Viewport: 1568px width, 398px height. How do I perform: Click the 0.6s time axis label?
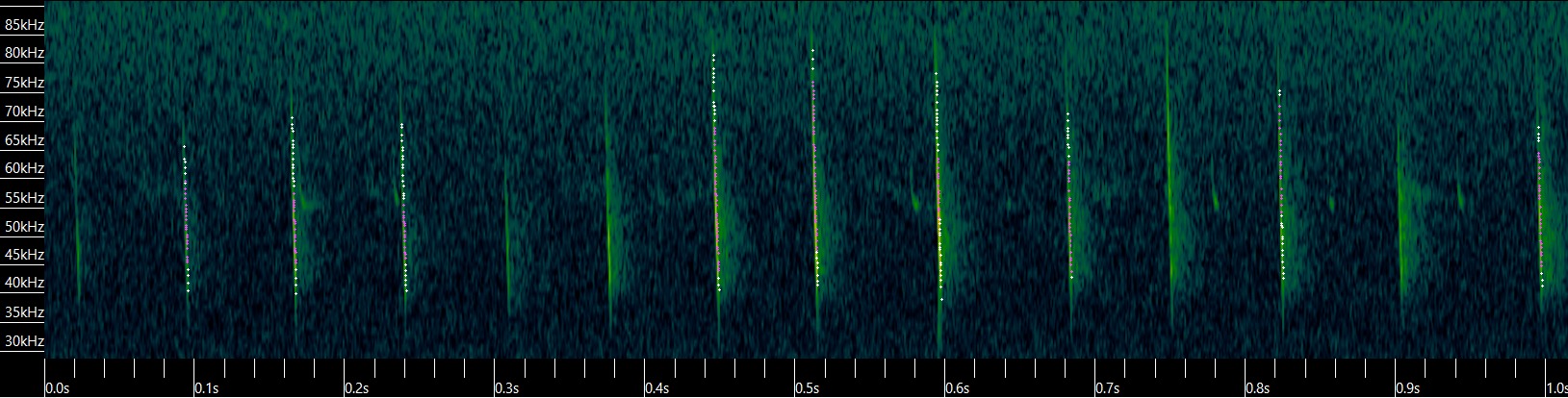(958, 388)
